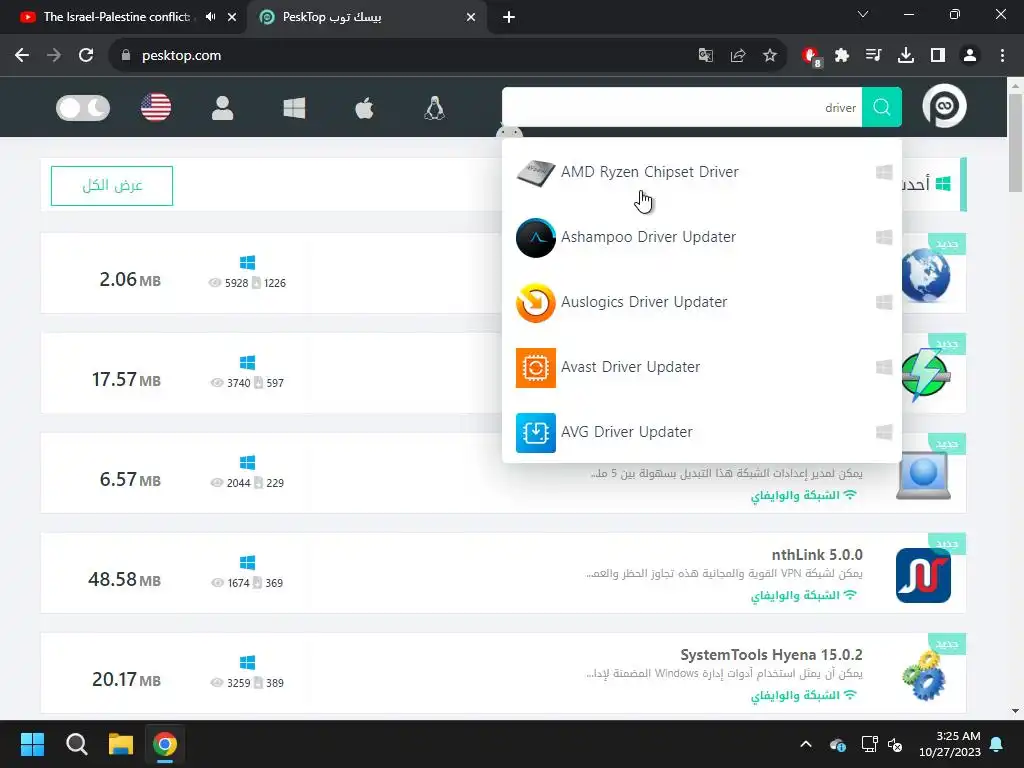Open the notification bell in taskbar
The height and width of the screenshot is (768, 1024).
click(997, 744)
